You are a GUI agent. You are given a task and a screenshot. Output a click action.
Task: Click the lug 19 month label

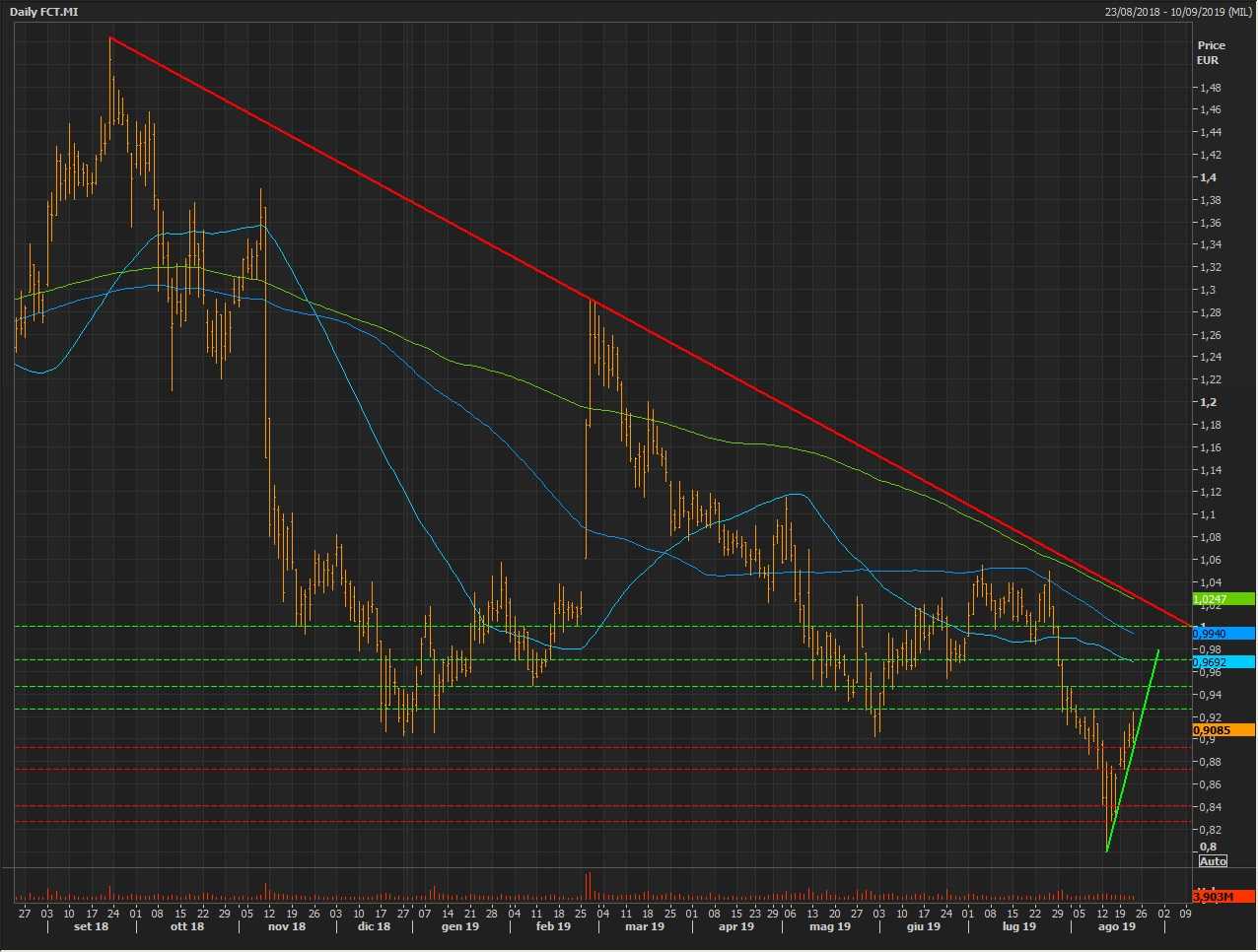(1019, 926)
